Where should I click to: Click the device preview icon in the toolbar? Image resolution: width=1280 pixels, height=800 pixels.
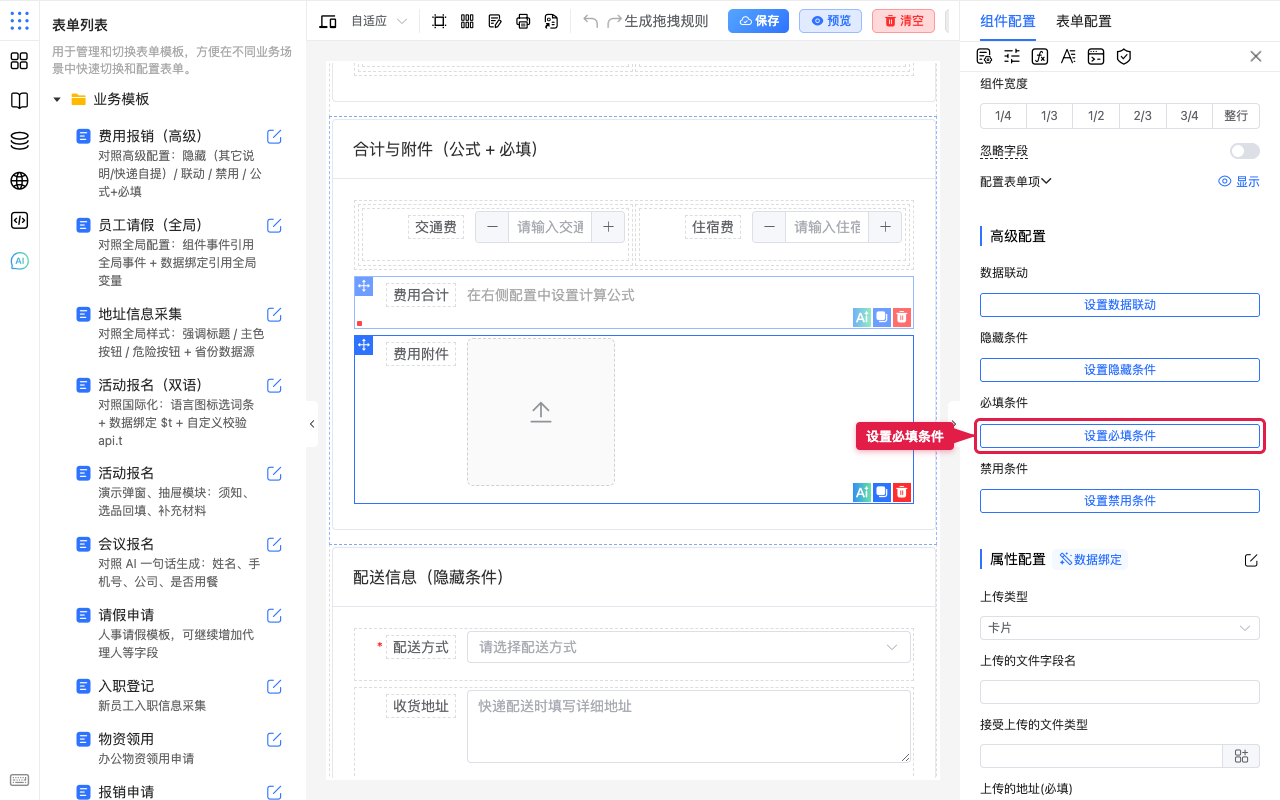coord(328,21)
